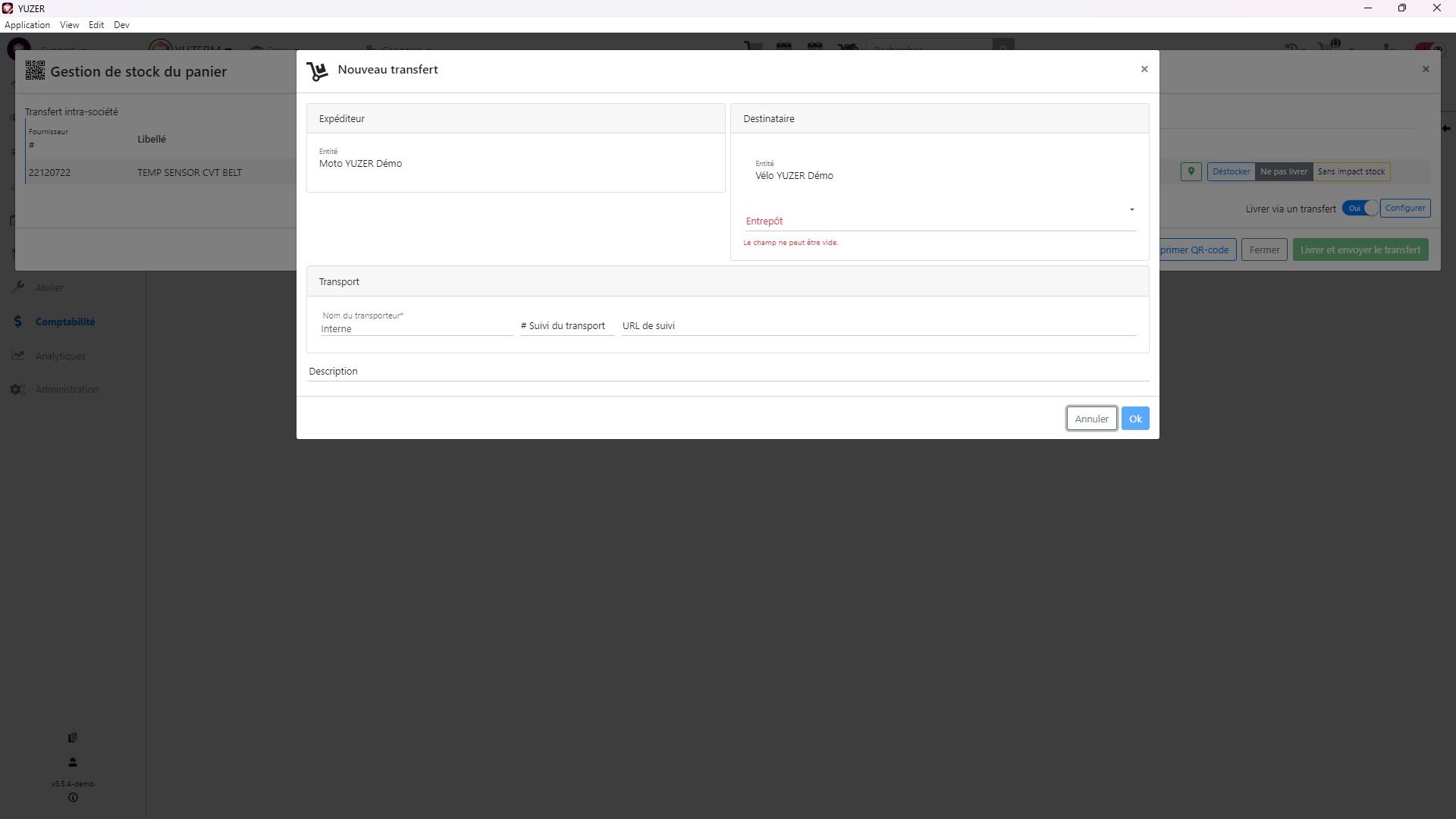Click the copy documents icon in sidebar
This screenshot has width=1456, height=819.
tap(73, 737)
